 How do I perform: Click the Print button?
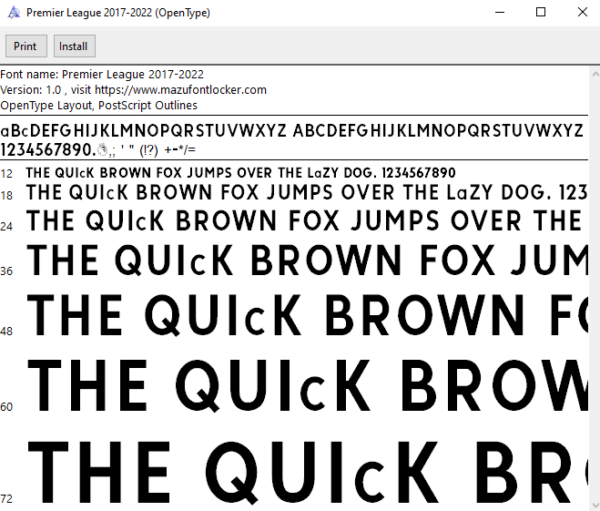(x=26, y=46)
